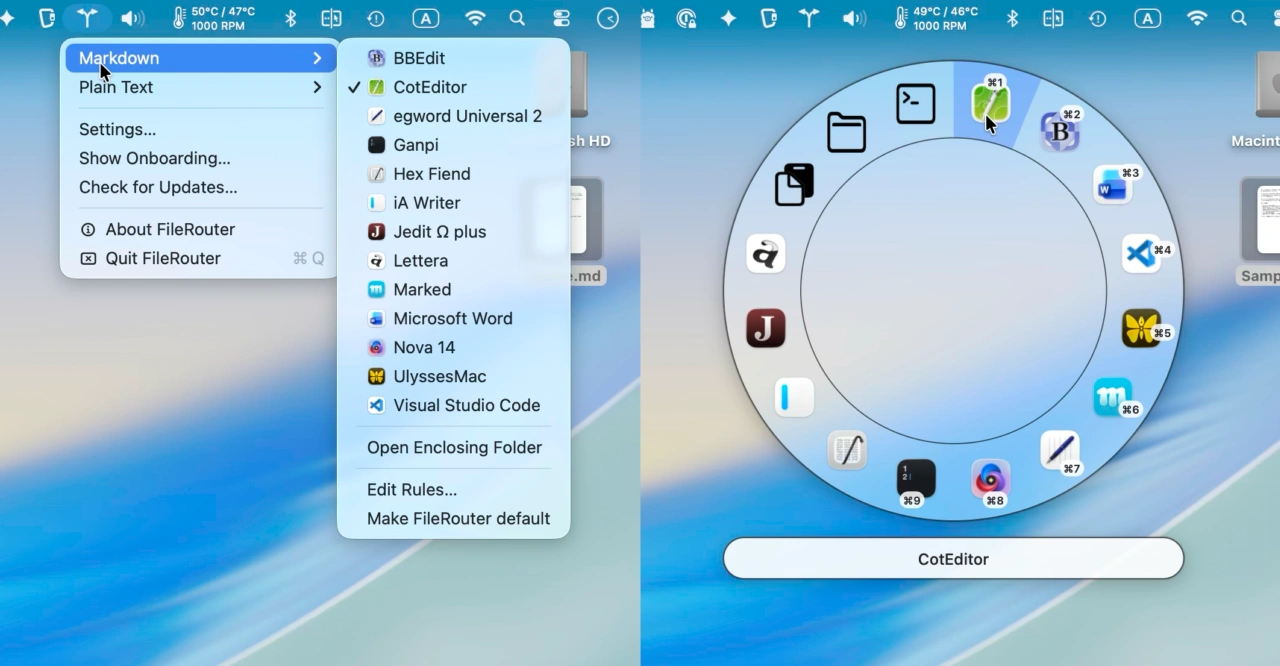The height and width of the screenshot is (666, 1280).
Task: Choose Marked icon labeled ⌘6 in wheel
Action: [1113, 397]
